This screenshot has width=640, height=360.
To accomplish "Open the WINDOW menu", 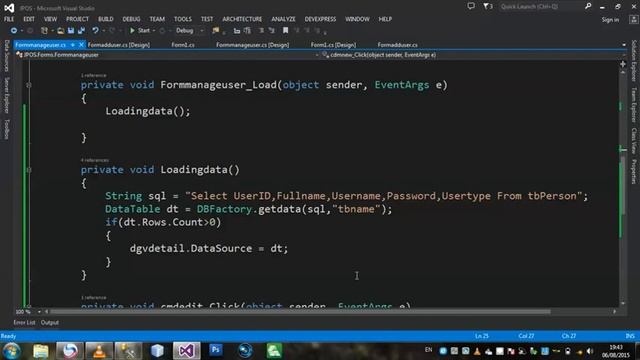I will [x=358, y=19].
